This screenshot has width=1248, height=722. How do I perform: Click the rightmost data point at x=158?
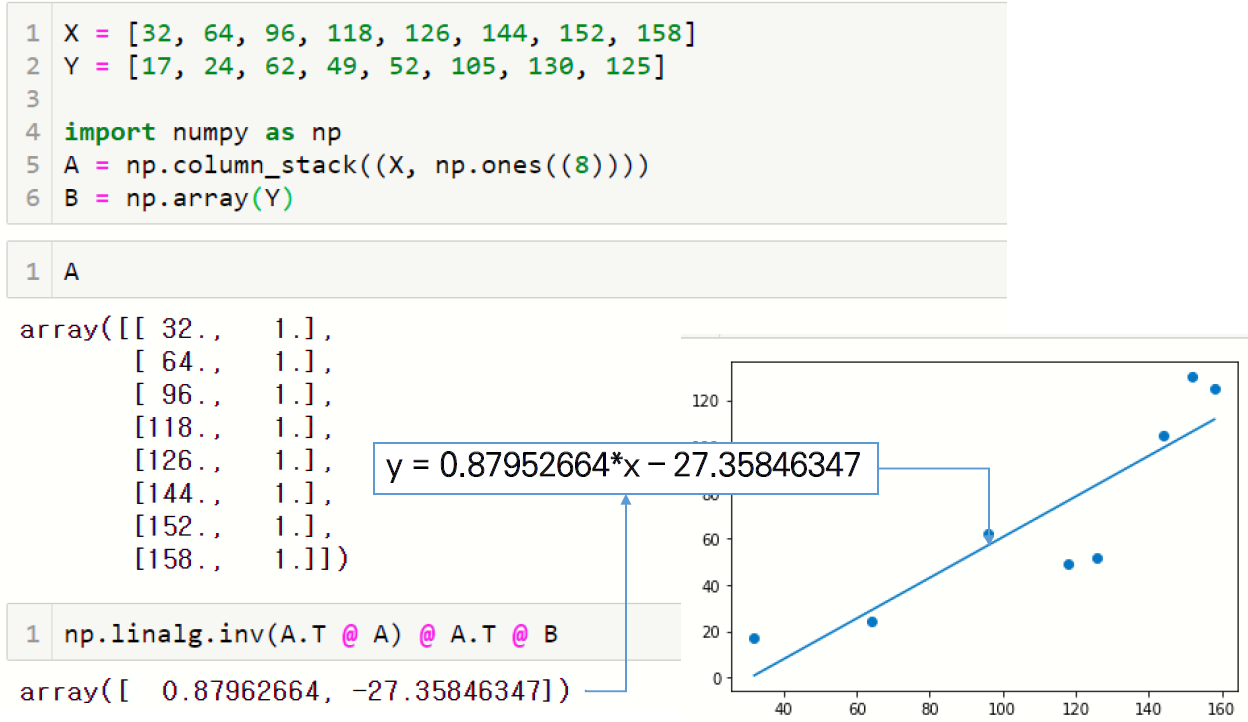[x=1215, y=389]
